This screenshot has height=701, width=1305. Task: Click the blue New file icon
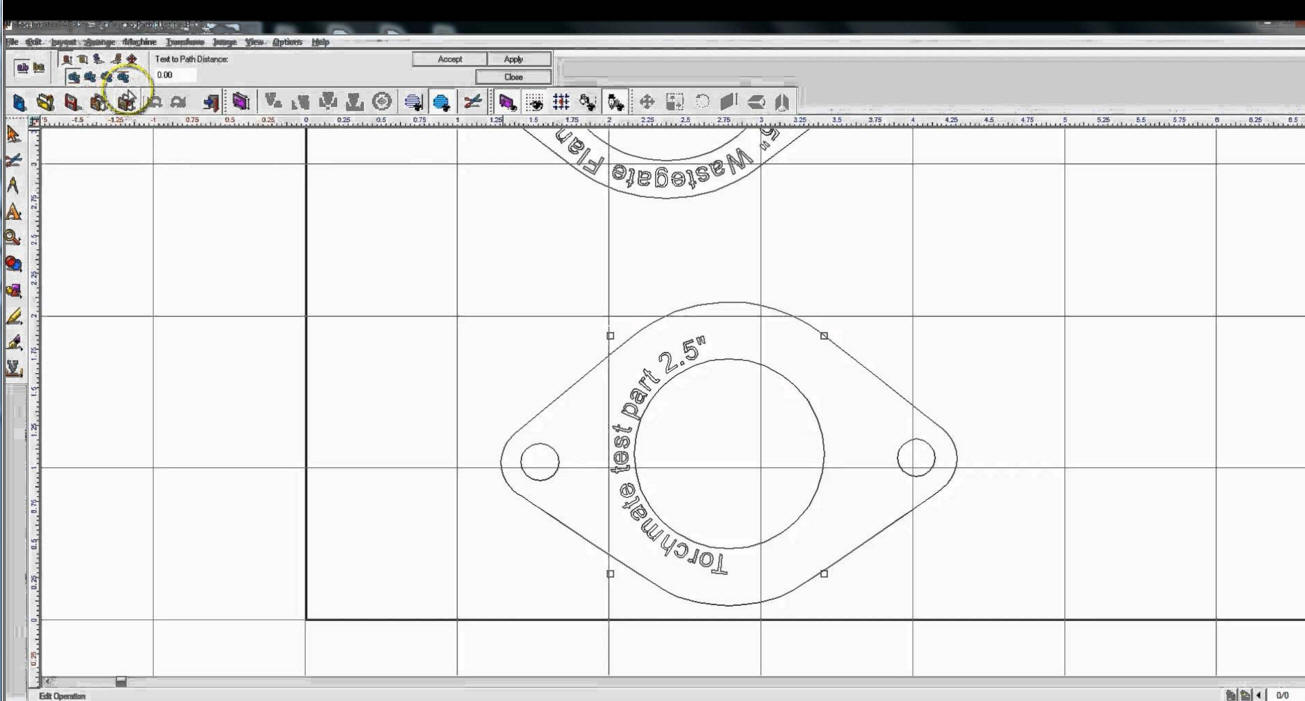[19, 102]
